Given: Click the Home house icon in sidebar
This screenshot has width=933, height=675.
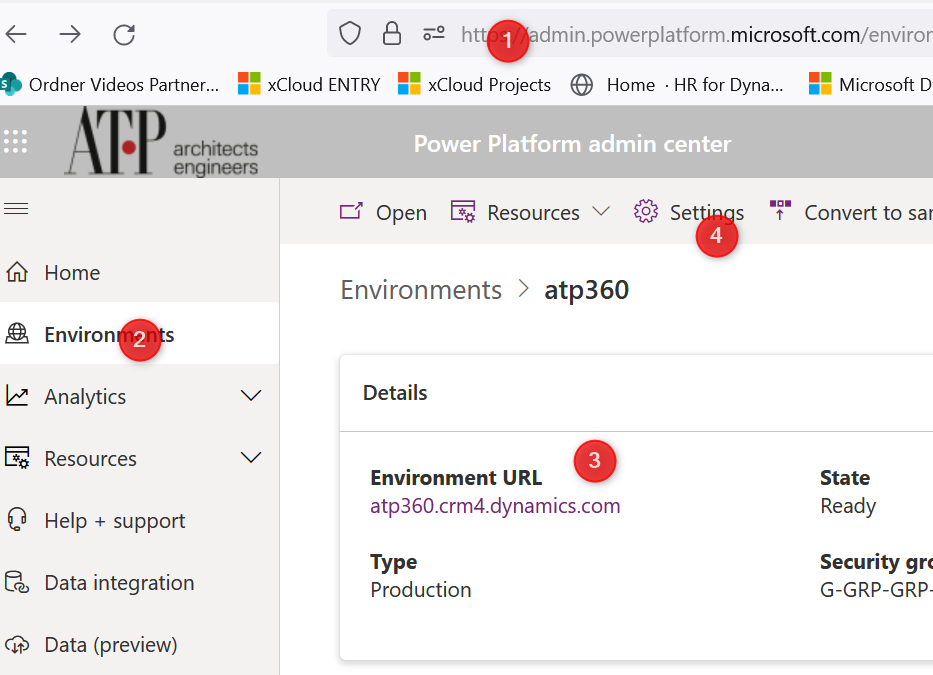Looking at the screenshot, I should tap(17, 272).
